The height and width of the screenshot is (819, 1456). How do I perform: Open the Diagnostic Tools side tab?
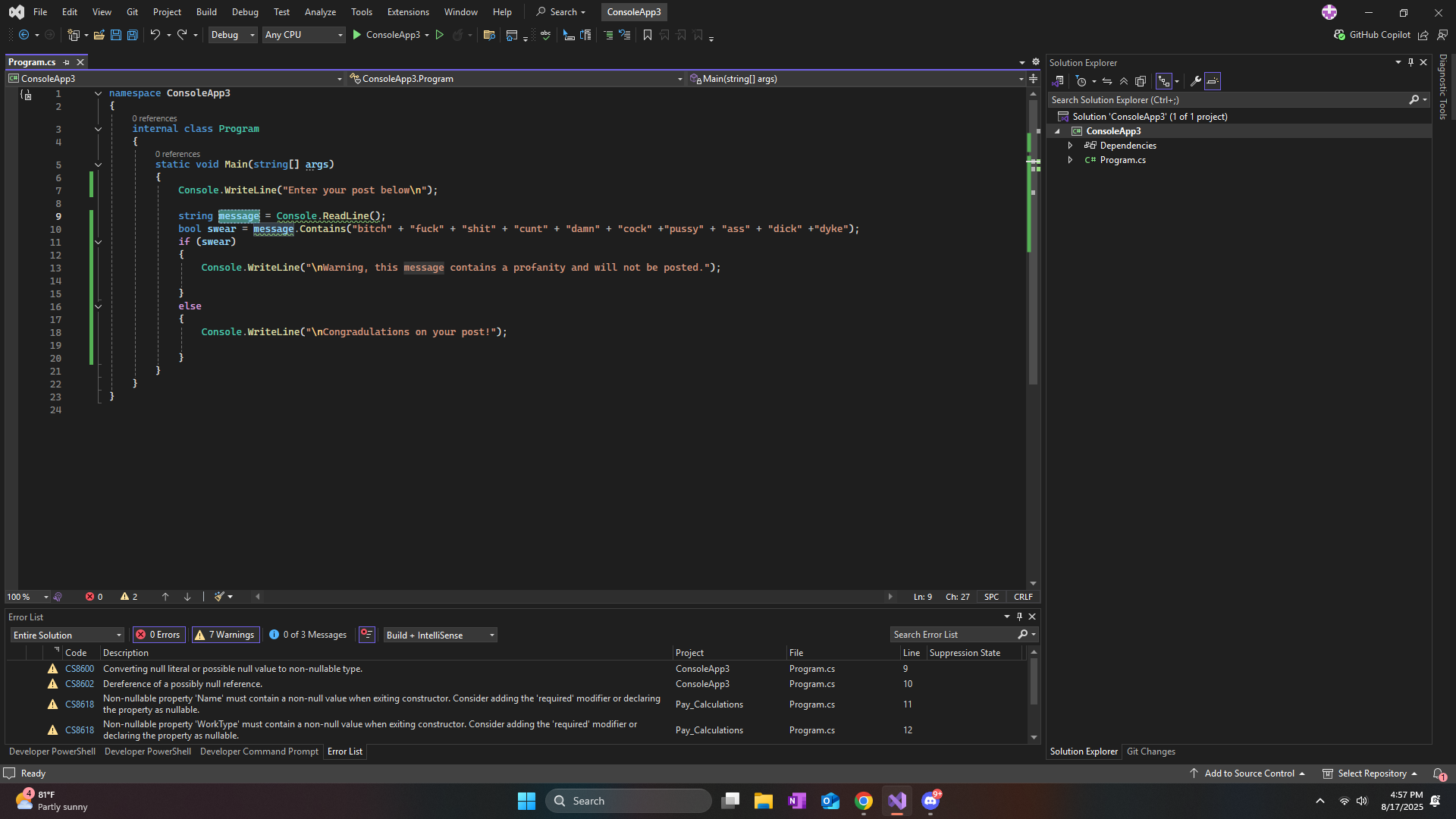[x=1443, y=86]
